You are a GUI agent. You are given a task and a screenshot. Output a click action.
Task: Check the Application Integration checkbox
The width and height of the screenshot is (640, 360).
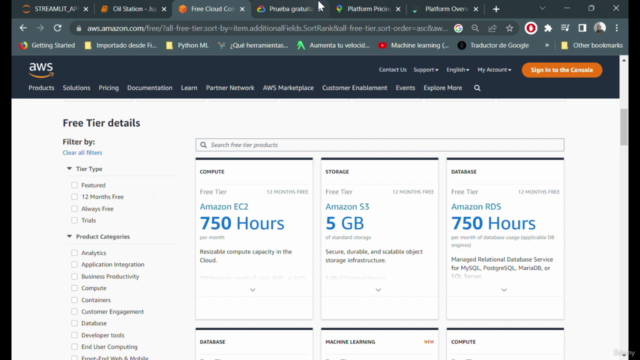click(74, 264)
